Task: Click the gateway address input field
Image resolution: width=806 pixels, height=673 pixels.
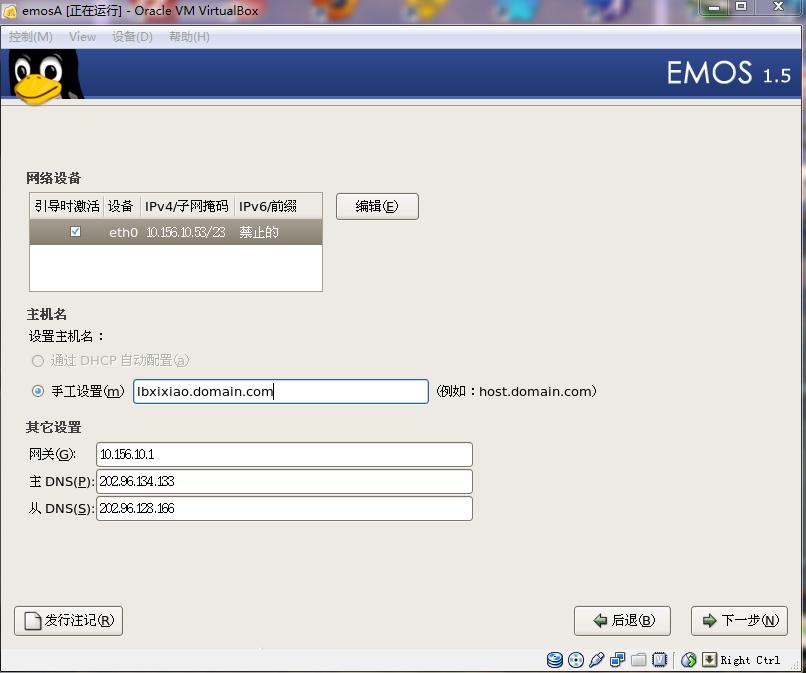Action: 284,455
